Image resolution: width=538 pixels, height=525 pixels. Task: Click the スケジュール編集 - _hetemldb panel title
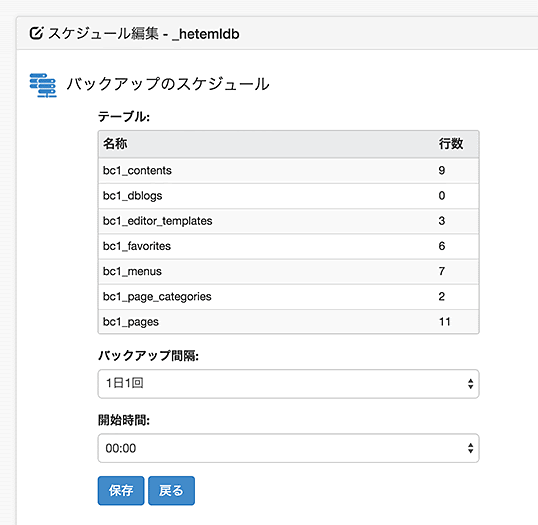point(143,34)
